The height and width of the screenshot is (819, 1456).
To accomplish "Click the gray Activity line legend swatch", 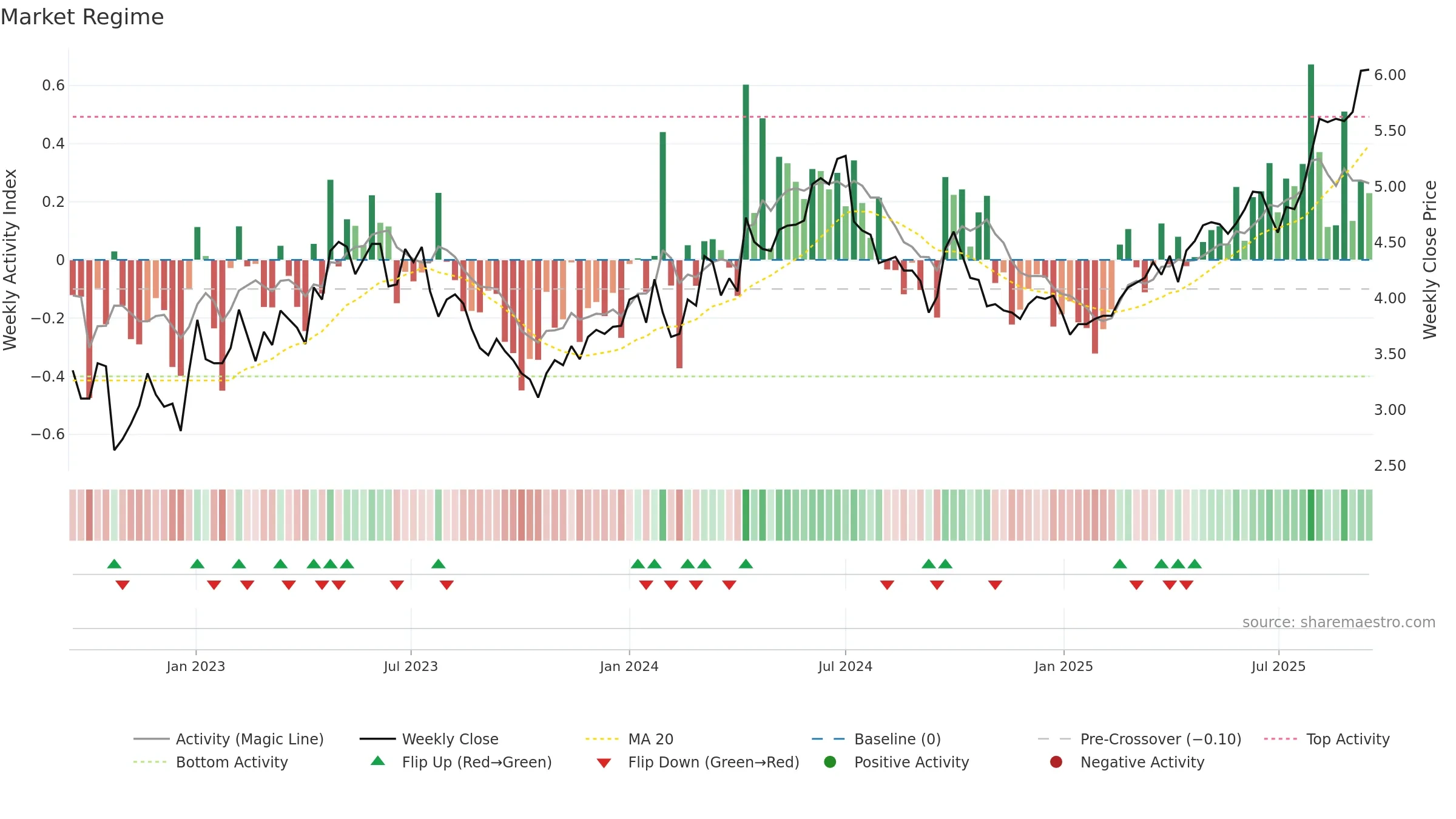I will (x=151, y=739).
